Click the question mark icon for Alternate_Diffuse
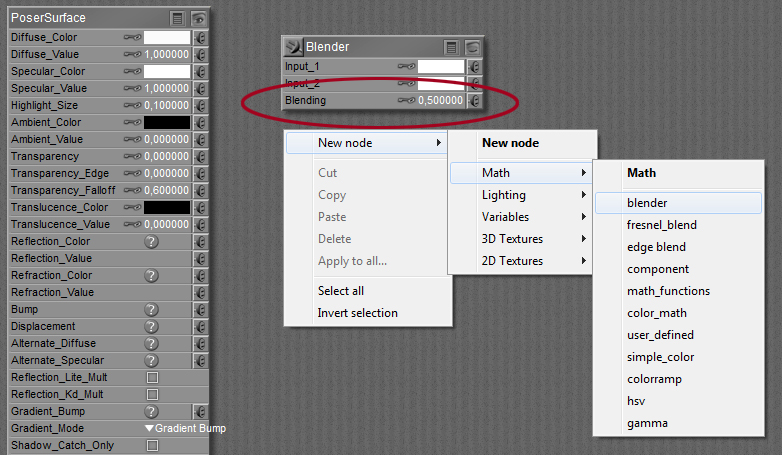The image size is (782, 455). click(x=152, y=343)
